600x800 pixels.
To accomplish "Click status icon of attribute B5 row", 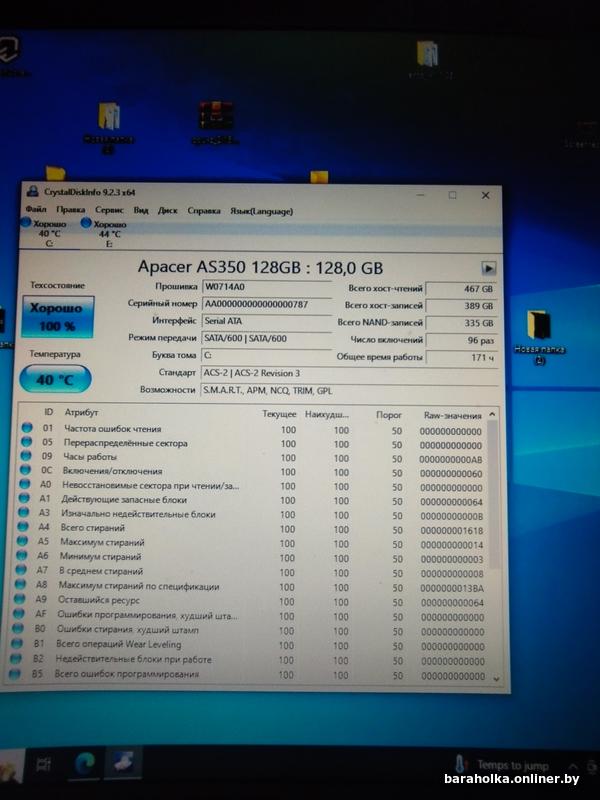I will pyautogui.click(x=15, y=673).
